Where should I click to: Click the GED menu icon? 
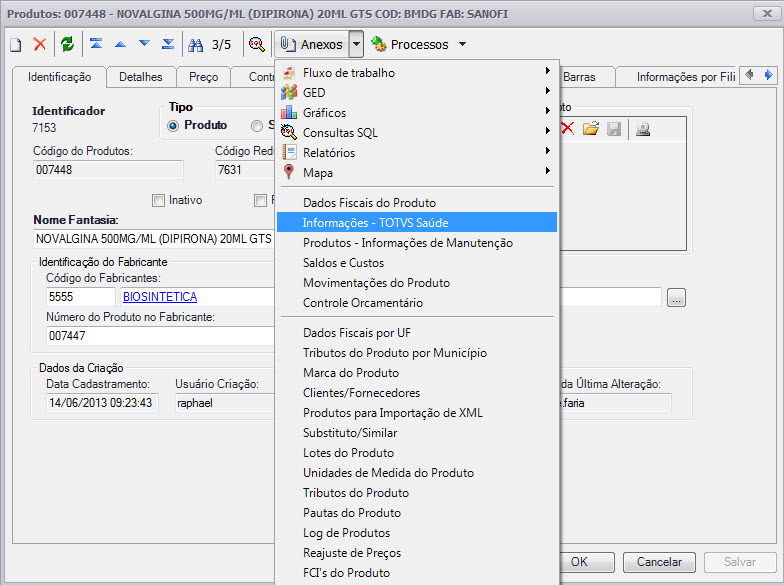pos(289,92)
